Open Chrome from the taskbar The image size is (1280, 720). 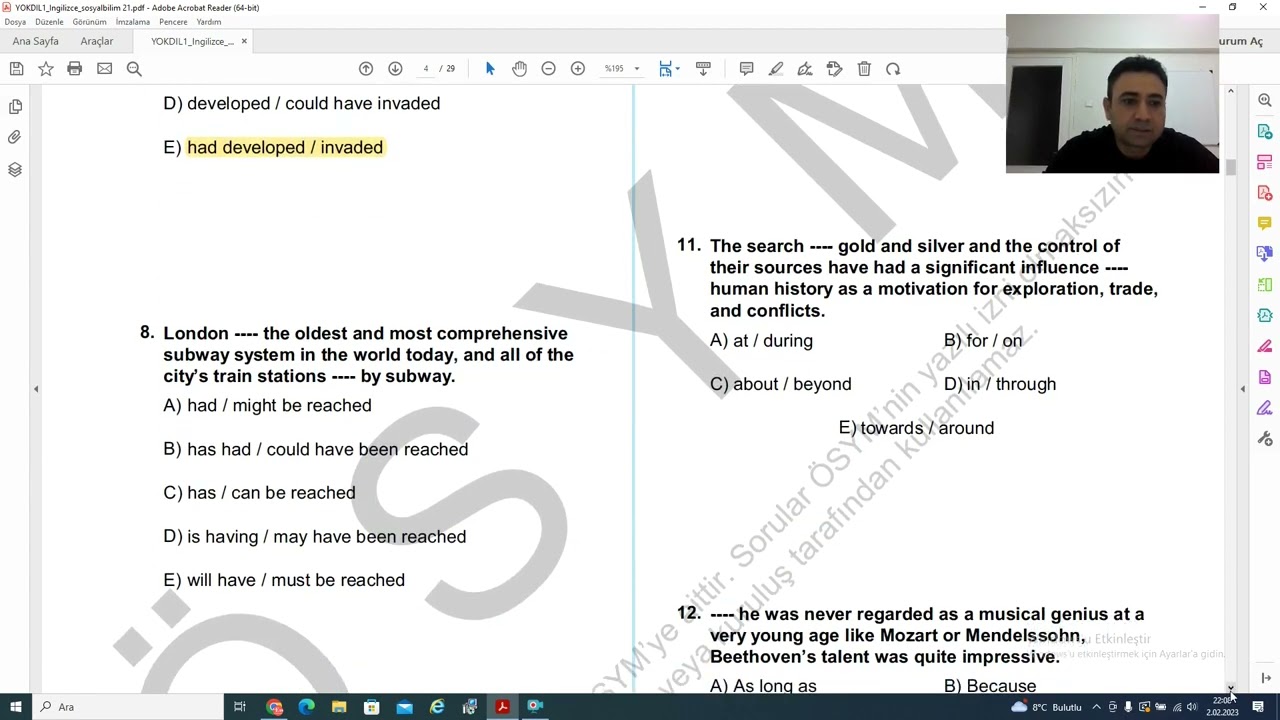274,707
